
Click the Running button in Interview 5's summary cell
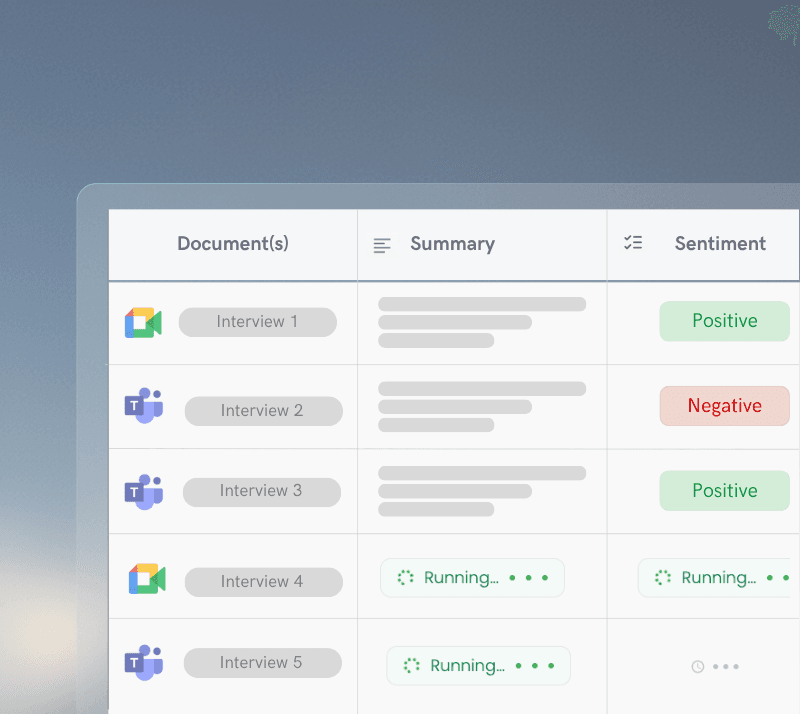tap(478, 665)
